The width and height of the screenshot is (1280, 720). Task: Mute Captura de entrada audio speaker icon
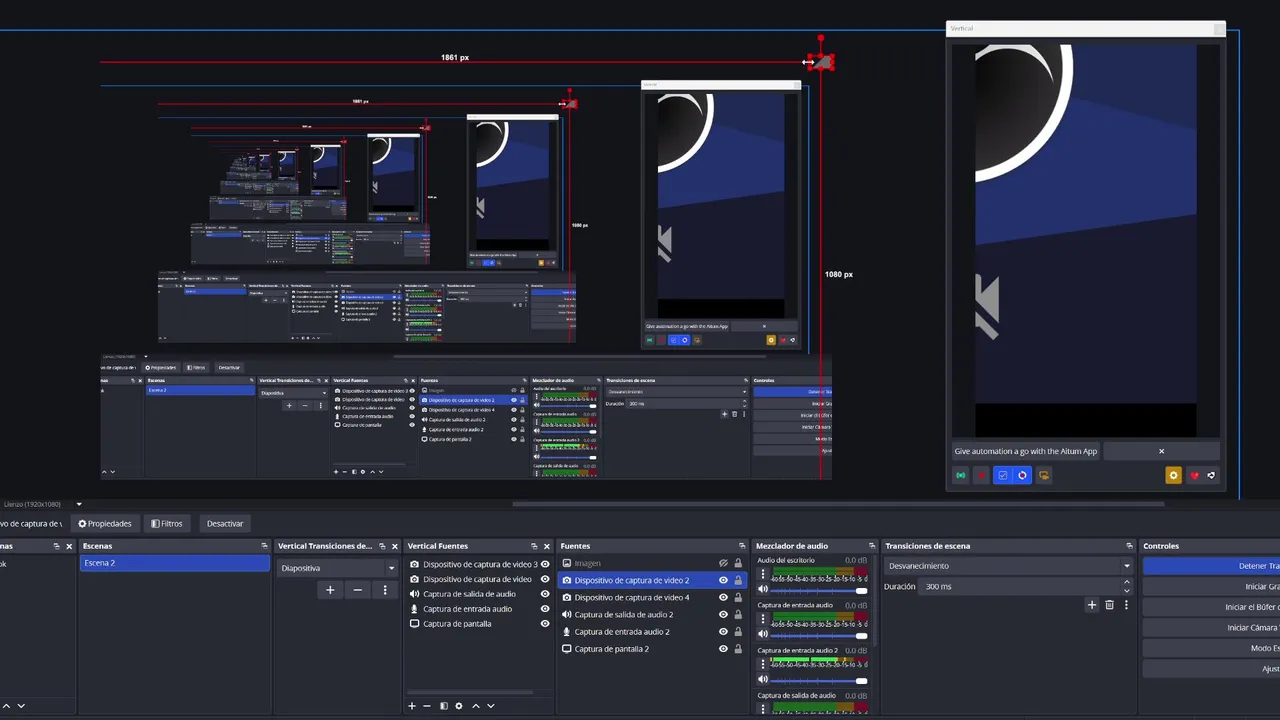click(x=763, y=634)
